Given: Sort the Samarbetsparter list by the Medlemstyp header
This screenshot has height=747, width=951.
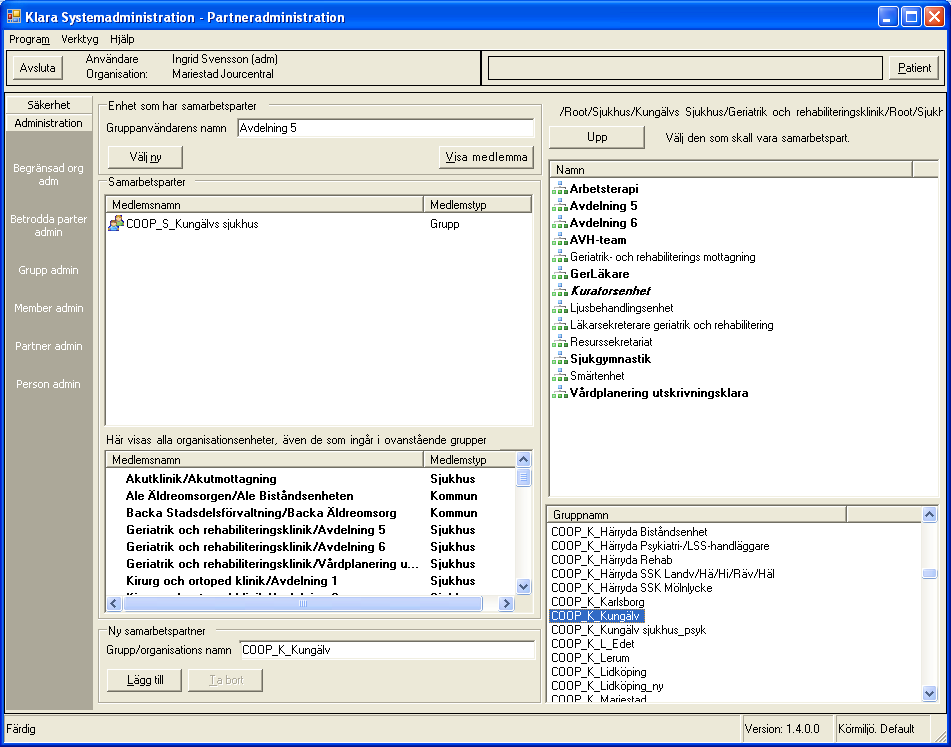Looking at the screenshot, I should pos(477,205).
